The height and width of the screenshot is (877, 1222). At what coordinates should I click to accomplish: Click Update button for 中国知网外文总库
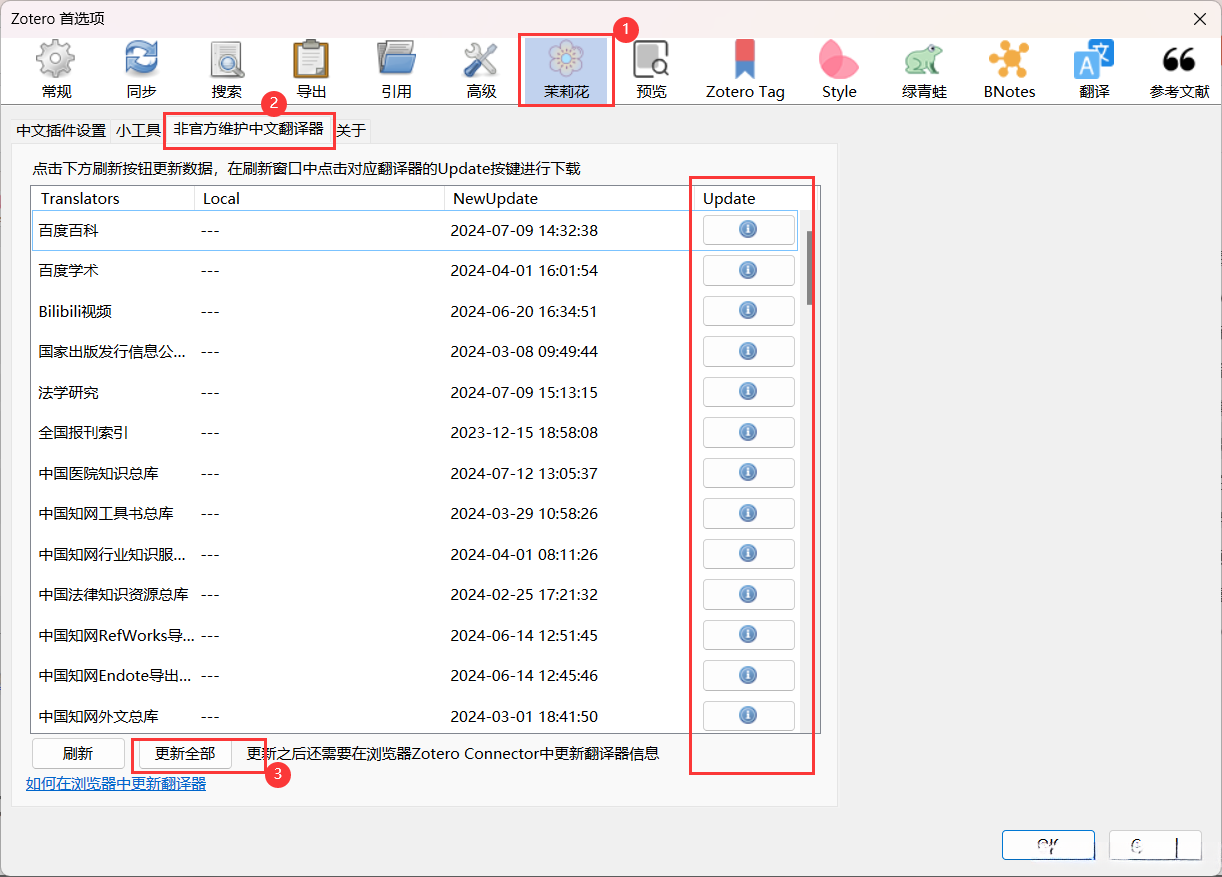point(748,716)
